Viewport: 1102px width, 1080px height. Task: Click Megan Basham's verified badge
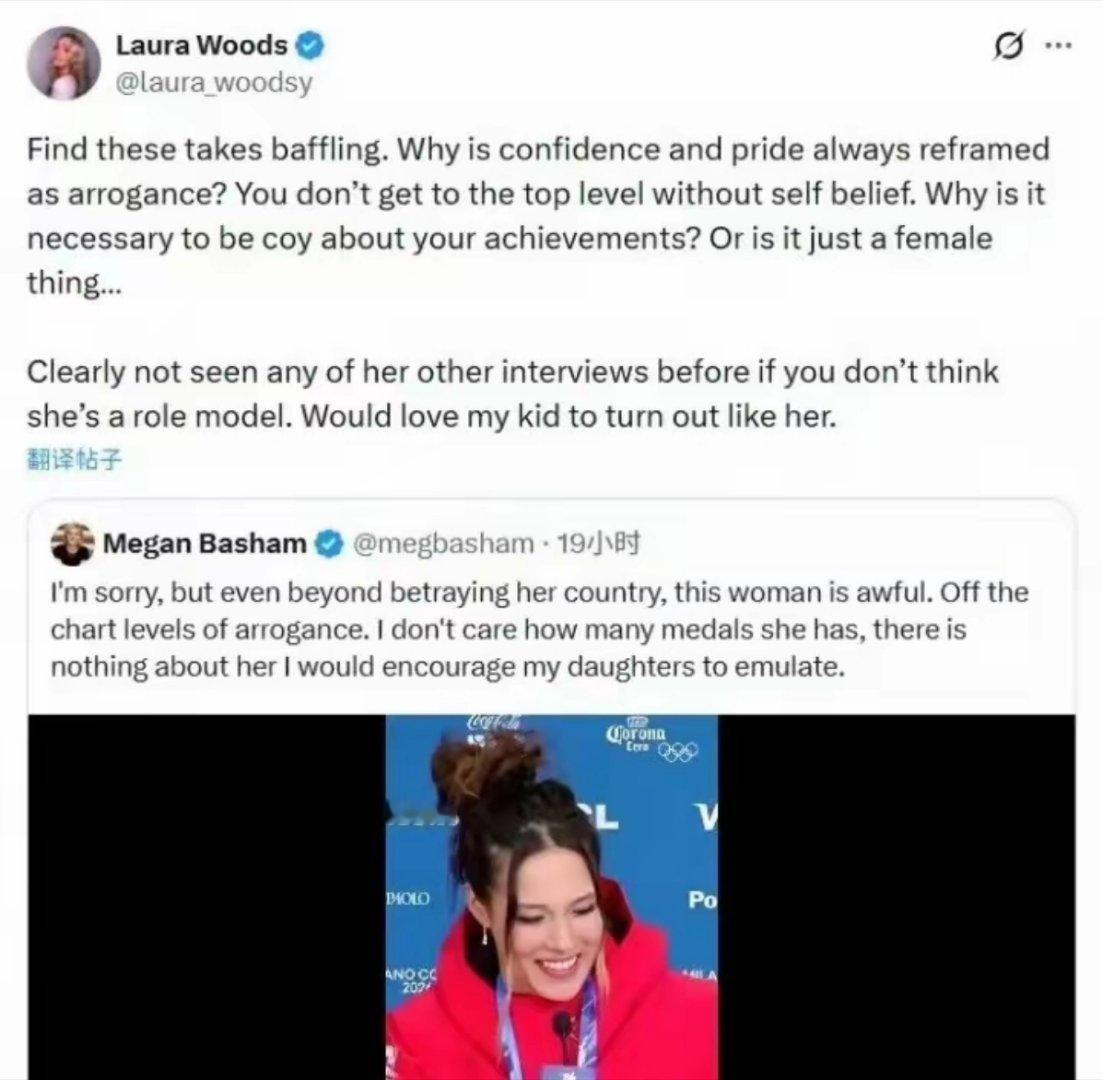tap(329, 544)
